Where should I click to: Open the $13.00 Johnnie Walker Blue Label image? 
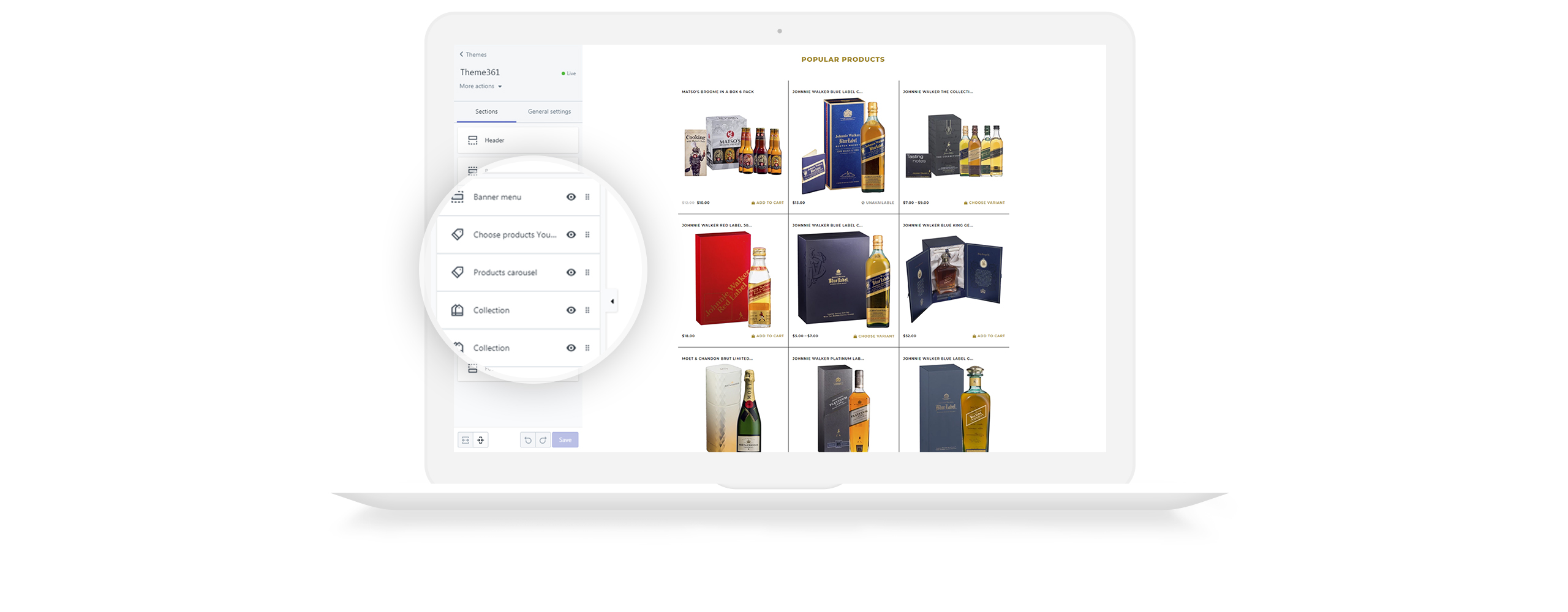point(843,147)
